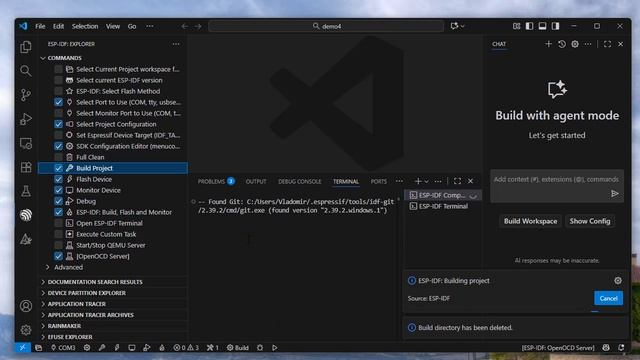The height and width of the screenshot is (360, 640).
Task: Click the run triangle in status bar
Action: coord(275,347)
